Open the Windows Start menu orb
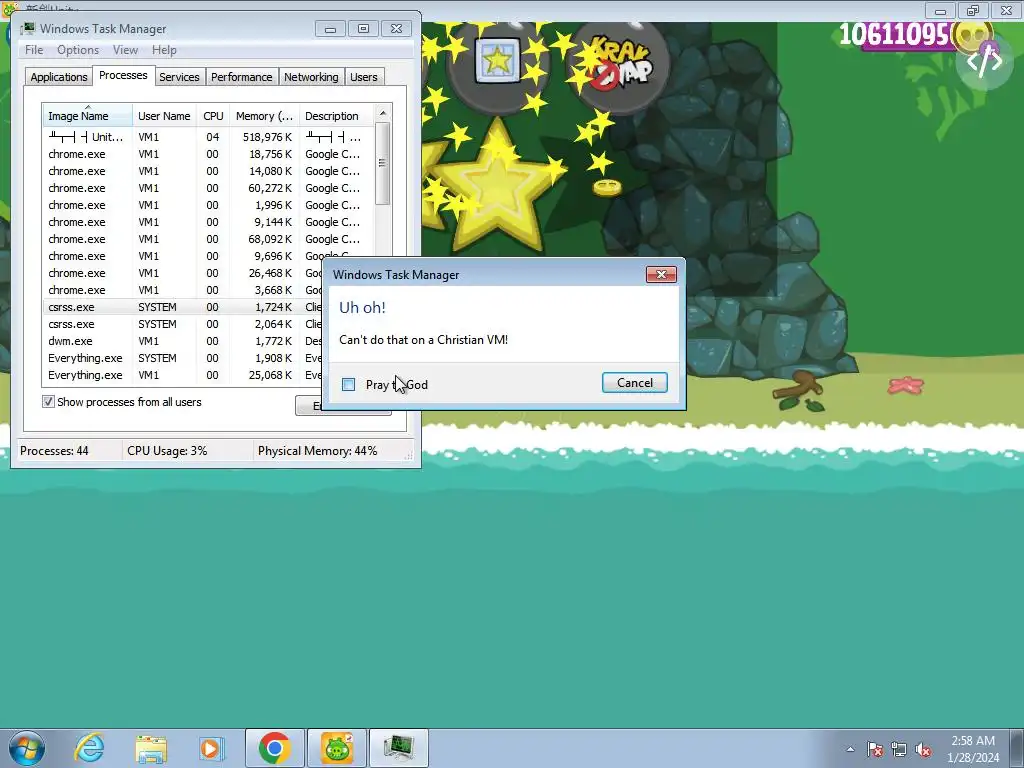This screenshot has width=1024, height=768. click(26, 748)
